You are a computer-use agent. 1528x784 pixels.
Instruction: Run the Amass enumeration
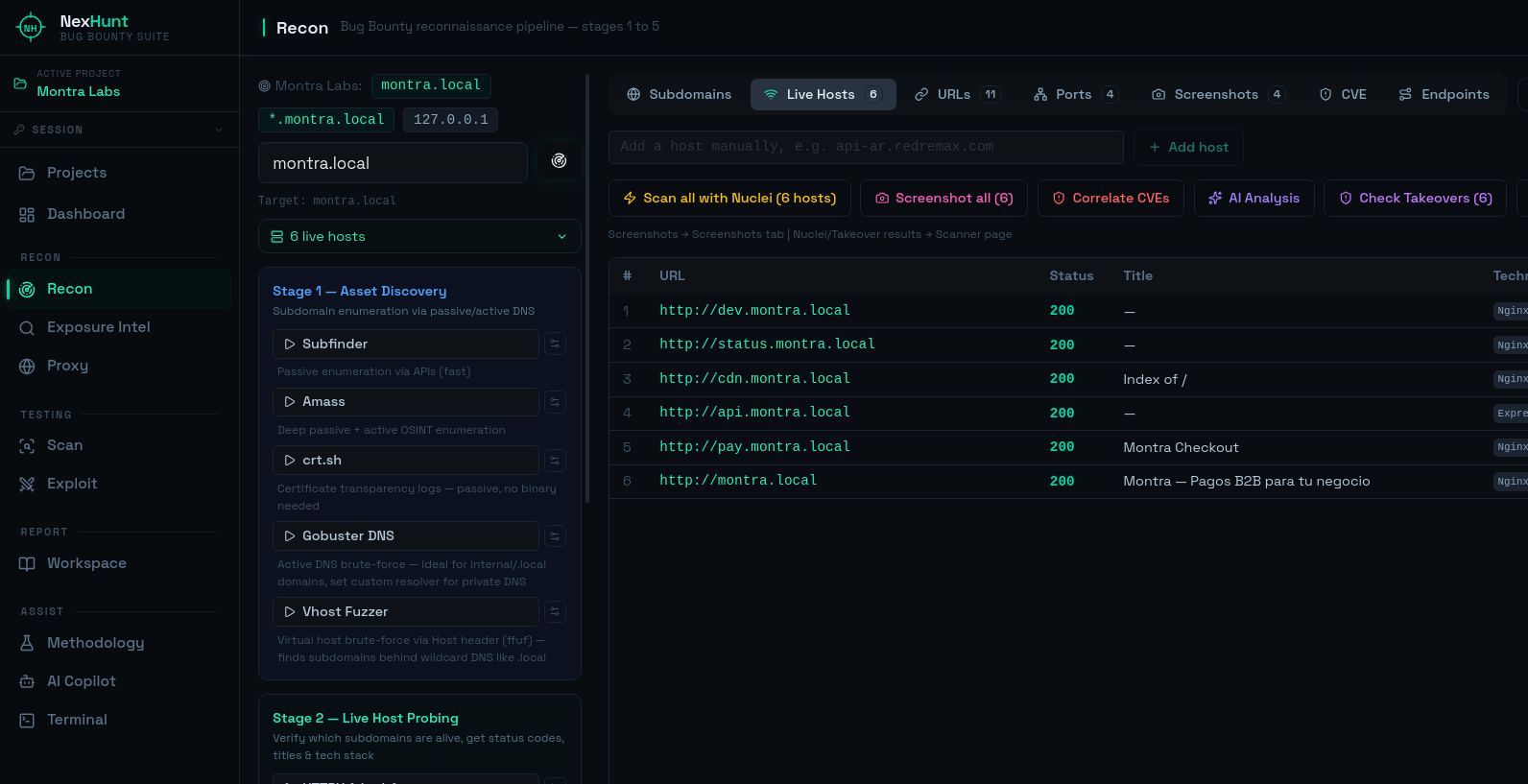tap(406, 402)
